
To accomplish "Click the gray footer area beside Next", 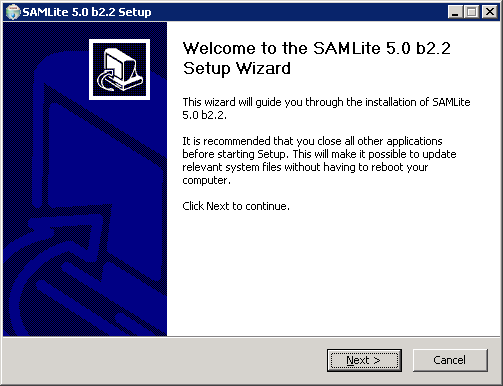I will pyautogui.click(x=163, y=360).
